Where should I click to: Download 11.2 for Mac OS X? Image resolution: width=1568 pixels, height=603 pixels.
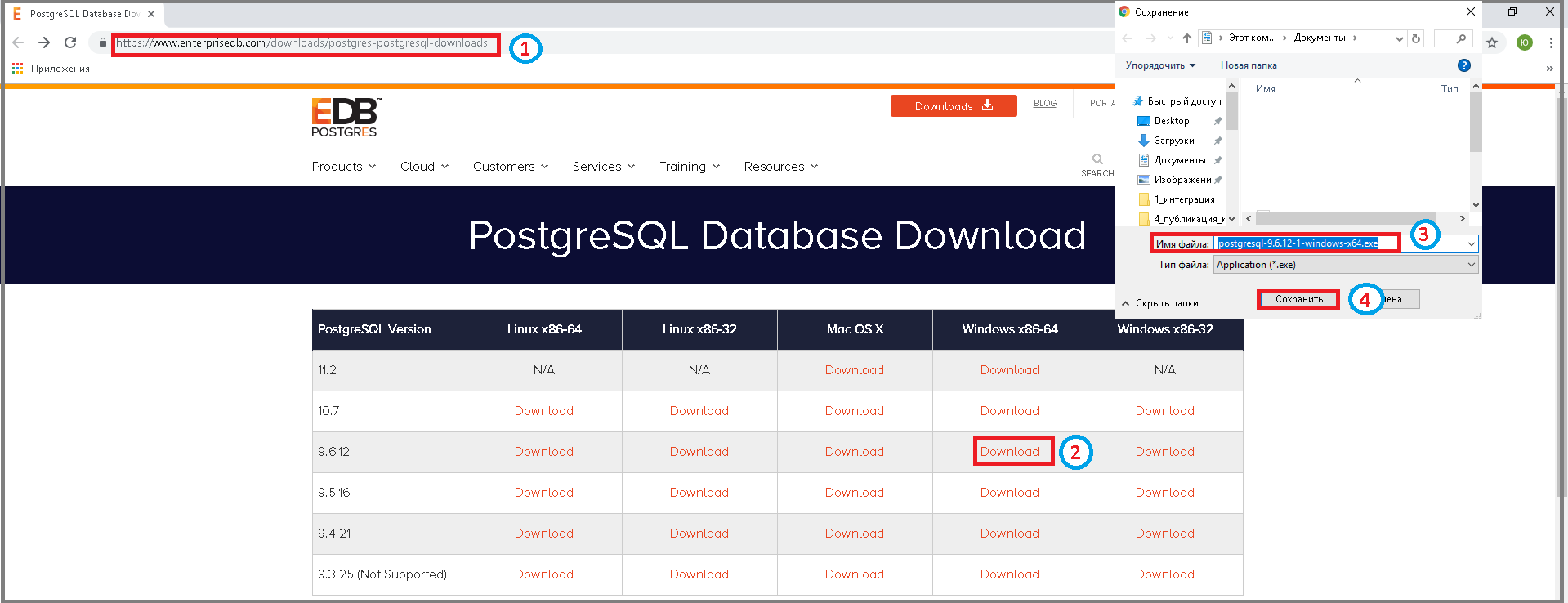point(855,370)
